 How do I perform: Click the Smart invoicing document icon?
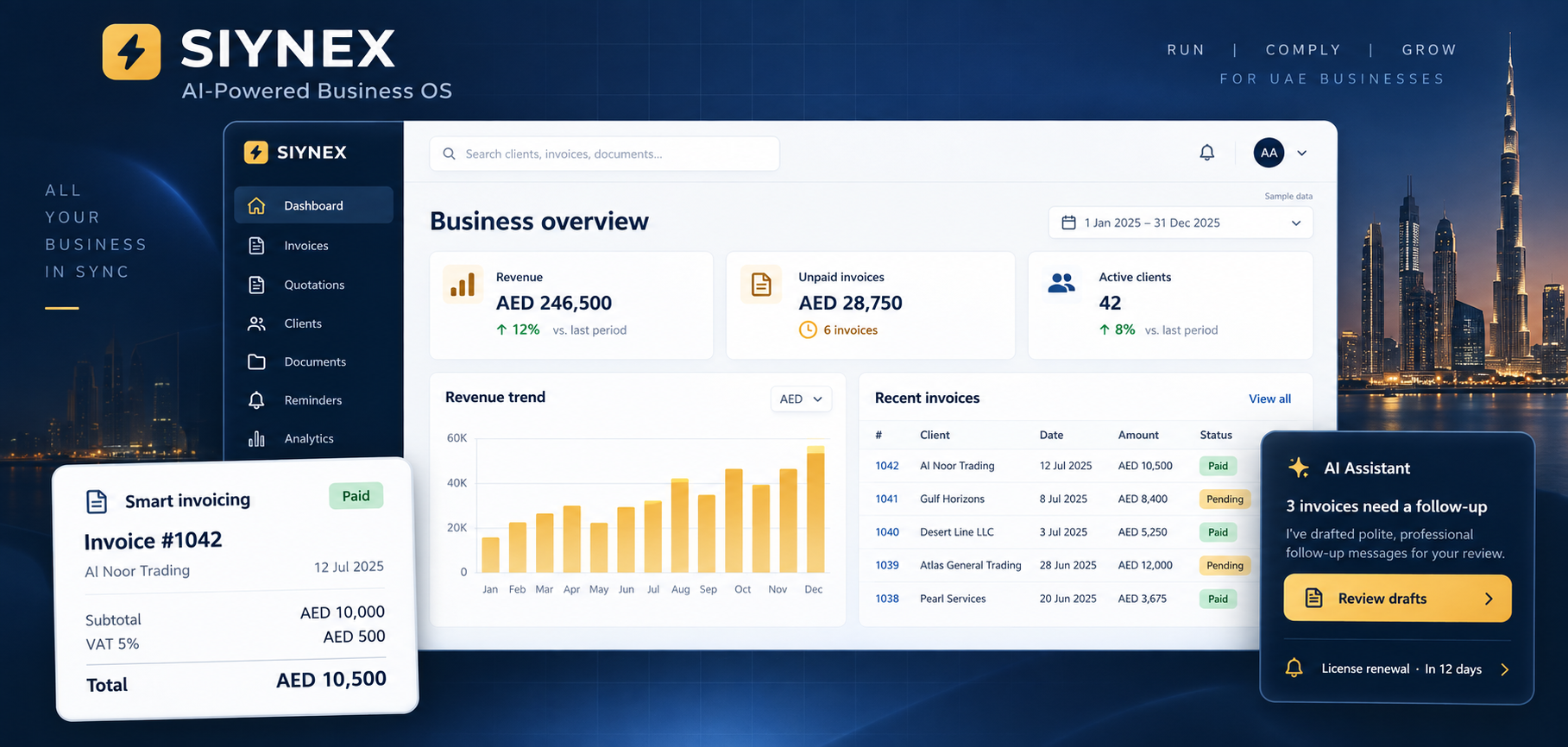tap(97, 501)
